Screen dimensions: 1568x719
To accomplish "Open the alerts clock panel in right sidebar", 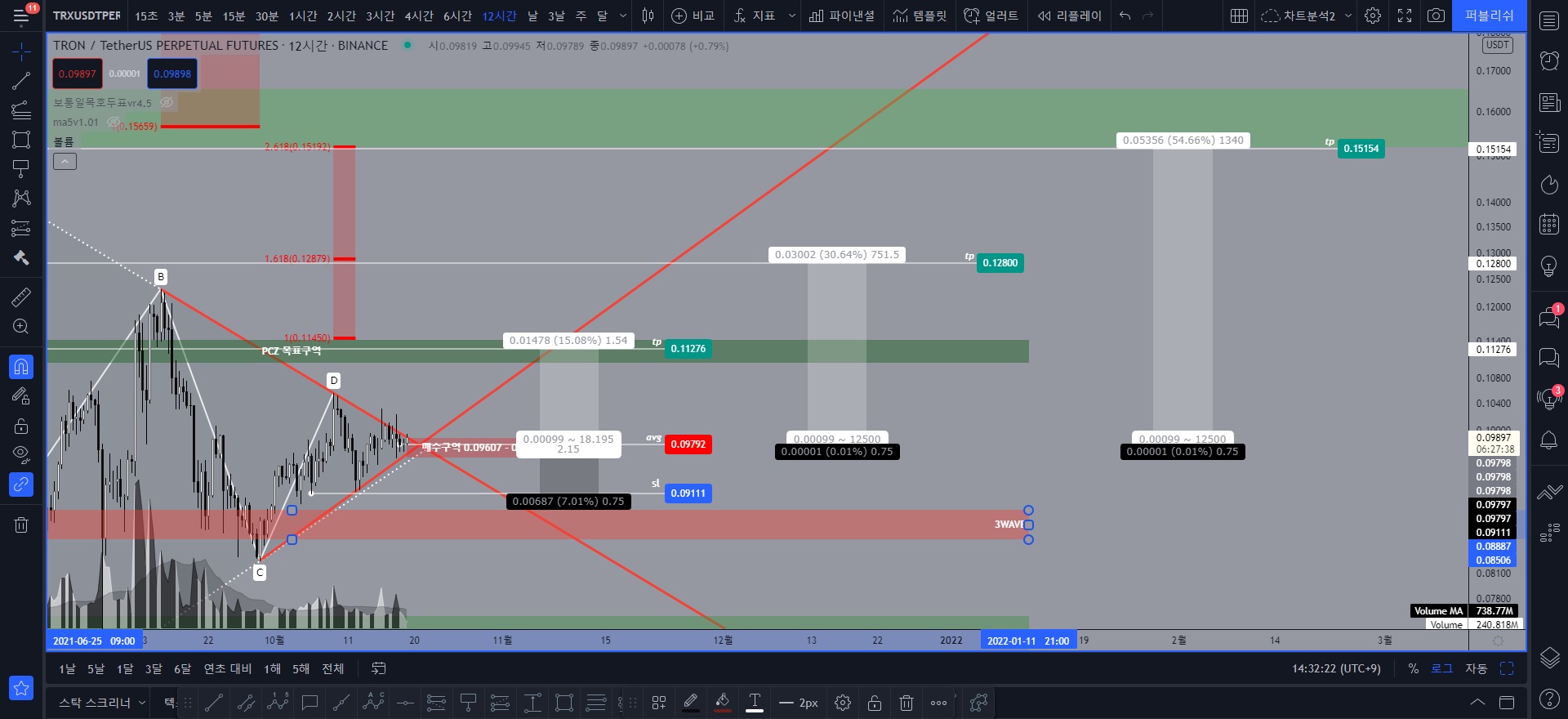I will point(1549,60).
